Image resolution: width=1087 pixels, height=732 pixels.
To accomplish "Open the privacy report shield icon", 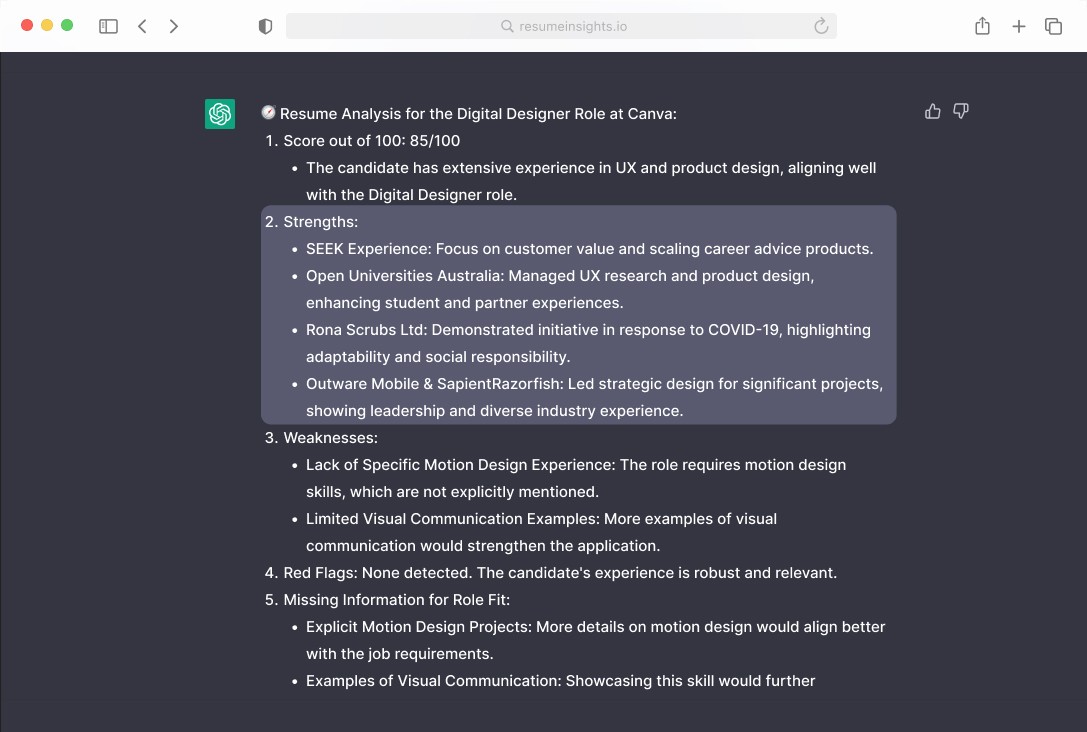I will pos(265,27).
